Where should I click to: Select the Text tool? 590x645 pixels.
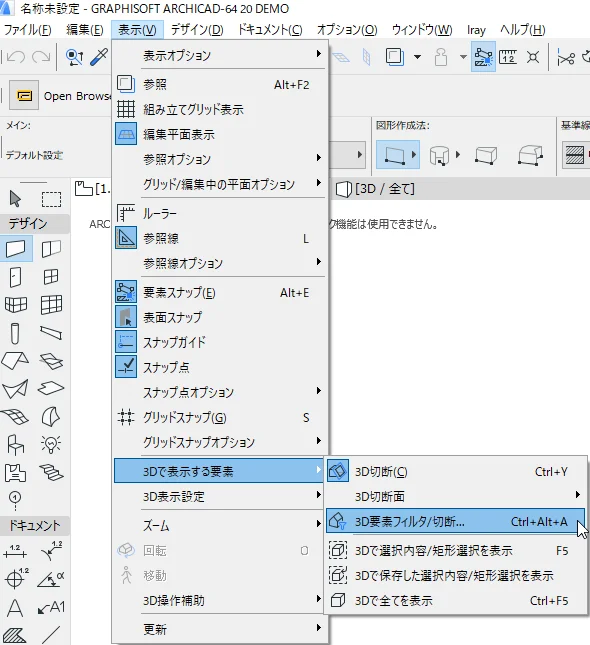pyautogui.click(x=15, y=608)
